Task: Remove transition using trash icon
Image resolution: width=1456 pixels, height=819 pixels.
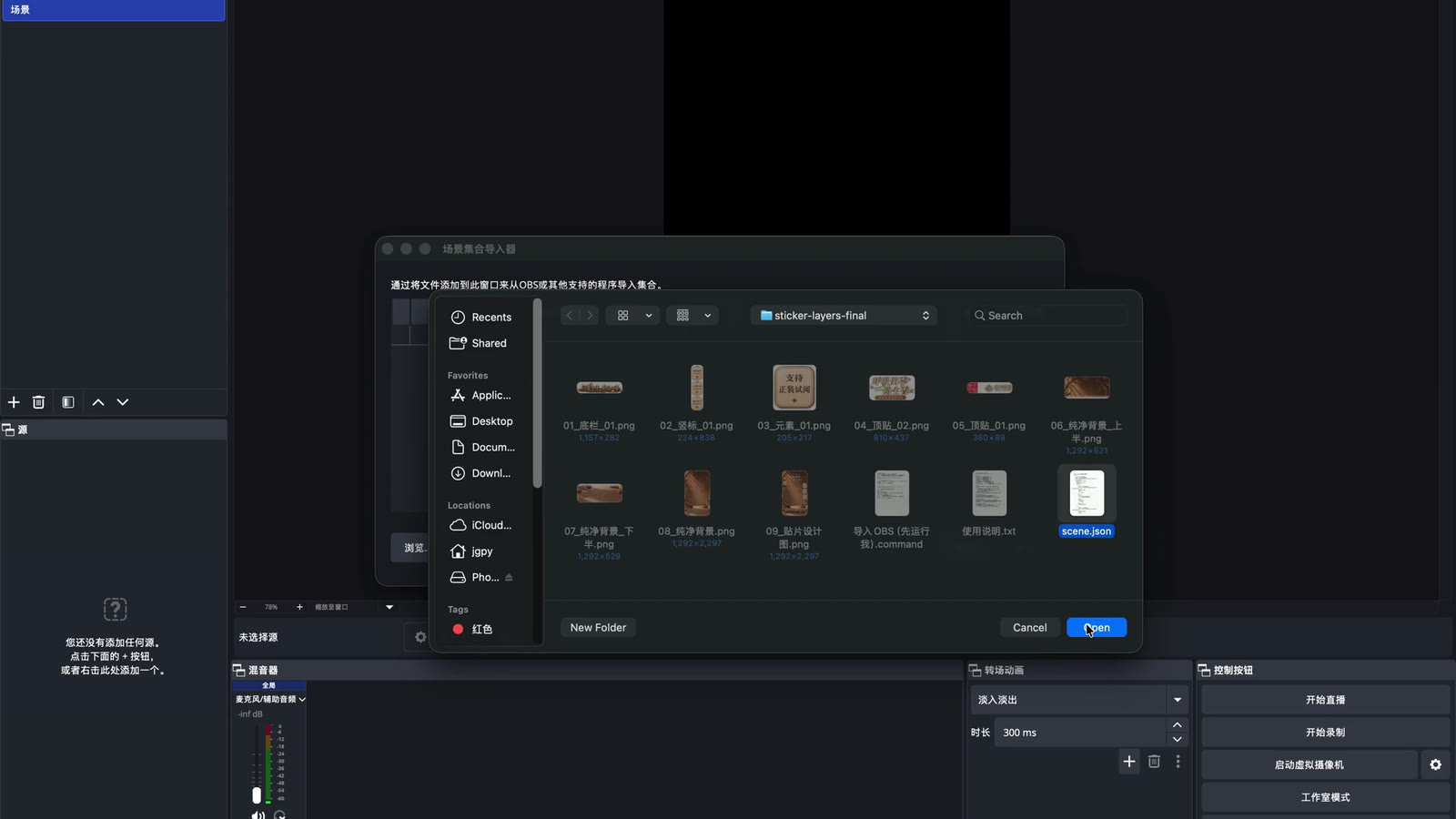Action: [x=1154, y=762]
